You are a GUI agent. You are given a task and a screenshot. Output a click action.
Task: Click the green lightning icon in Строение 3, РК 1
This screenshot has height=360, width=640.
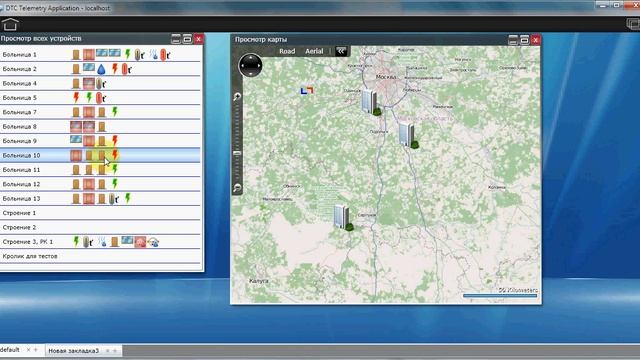click(76, 241)
